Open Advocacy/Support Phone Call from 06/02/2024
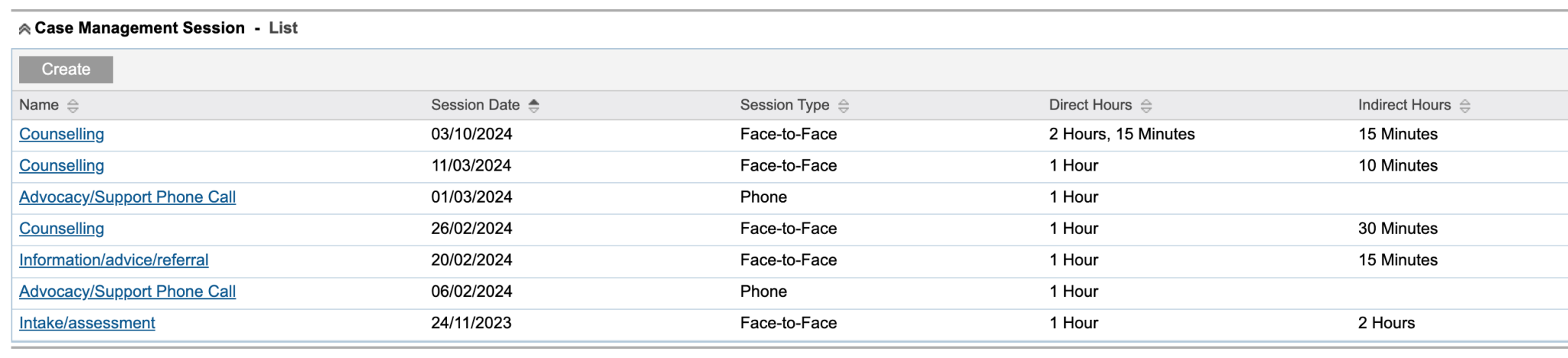The image size is (1568, 358). point(127,291)
